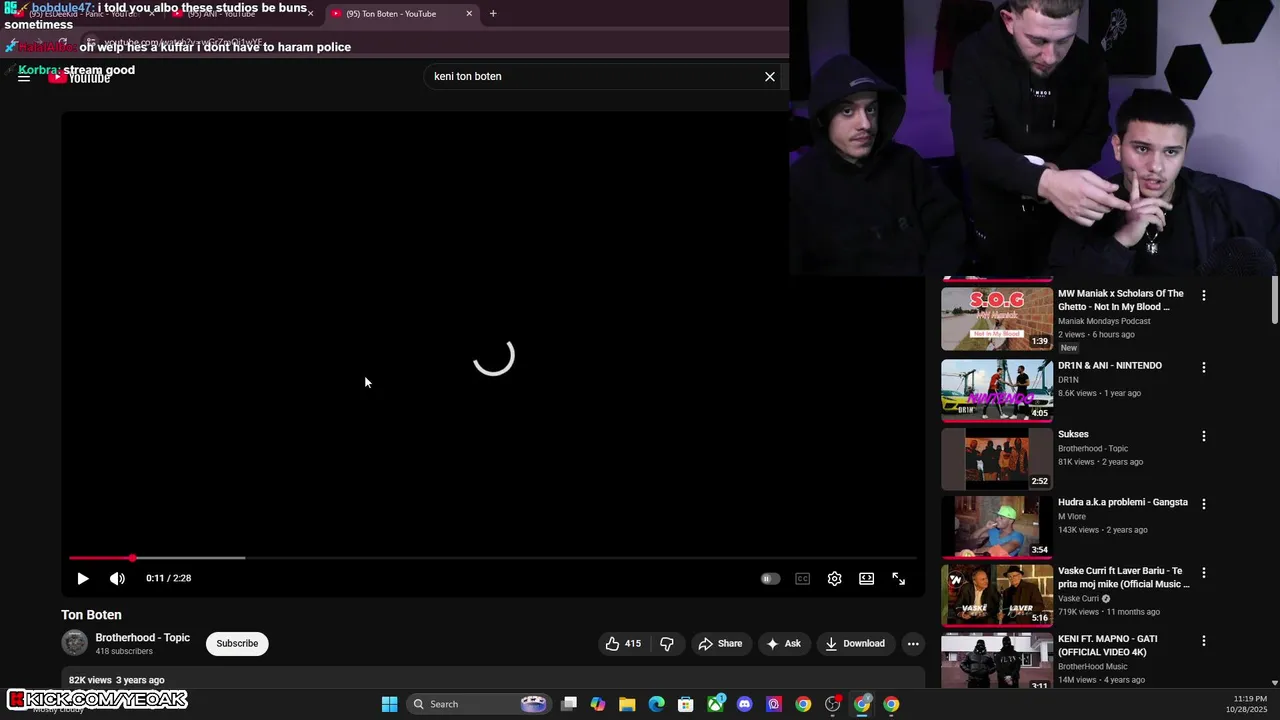Open DR1N & ANI - NINTENDO thumbnail
Screen dimensions: 1280x720
point(997,390)
